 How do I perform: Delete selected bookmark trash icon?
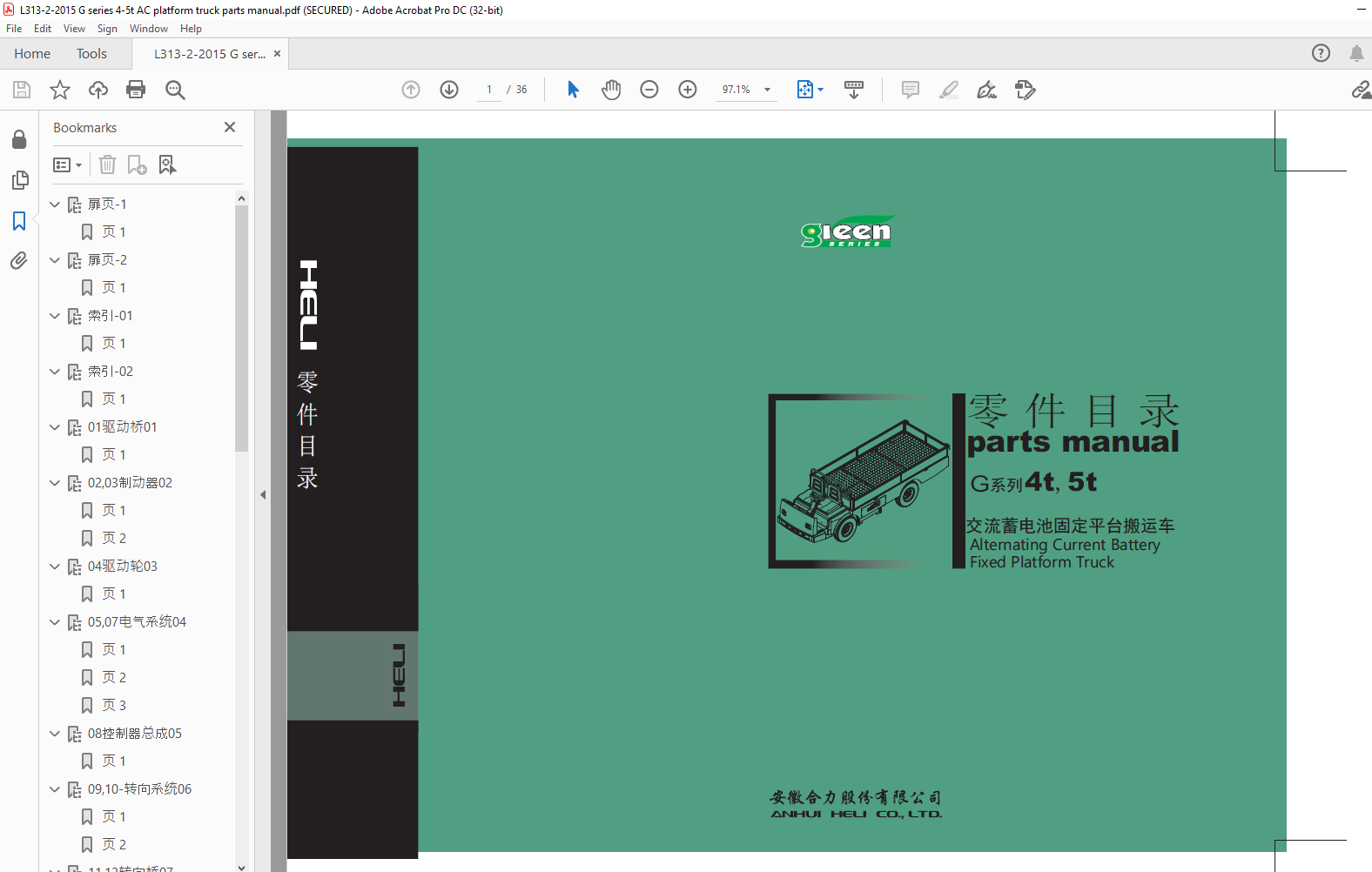tap(107, 164)
